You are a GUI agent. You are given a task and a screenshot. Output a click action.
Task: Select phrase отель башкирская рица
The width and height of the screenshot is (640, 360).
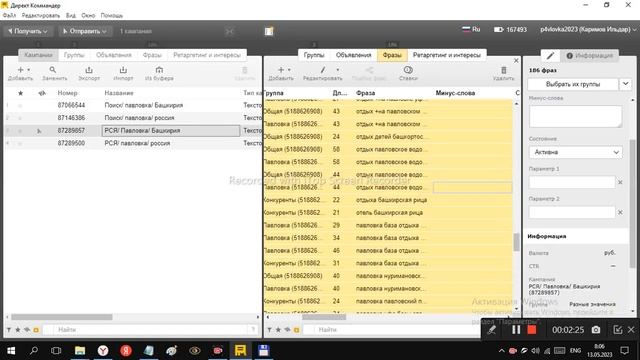[389, 213]
